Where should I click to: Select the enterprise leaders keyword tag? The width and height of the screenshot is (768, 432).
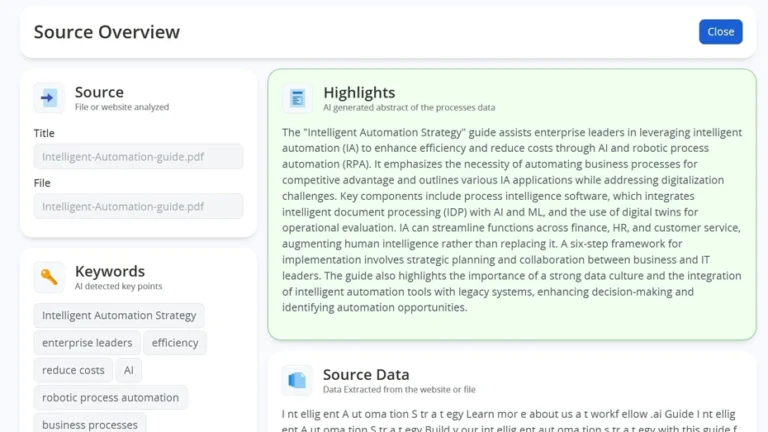click(87, 343)
